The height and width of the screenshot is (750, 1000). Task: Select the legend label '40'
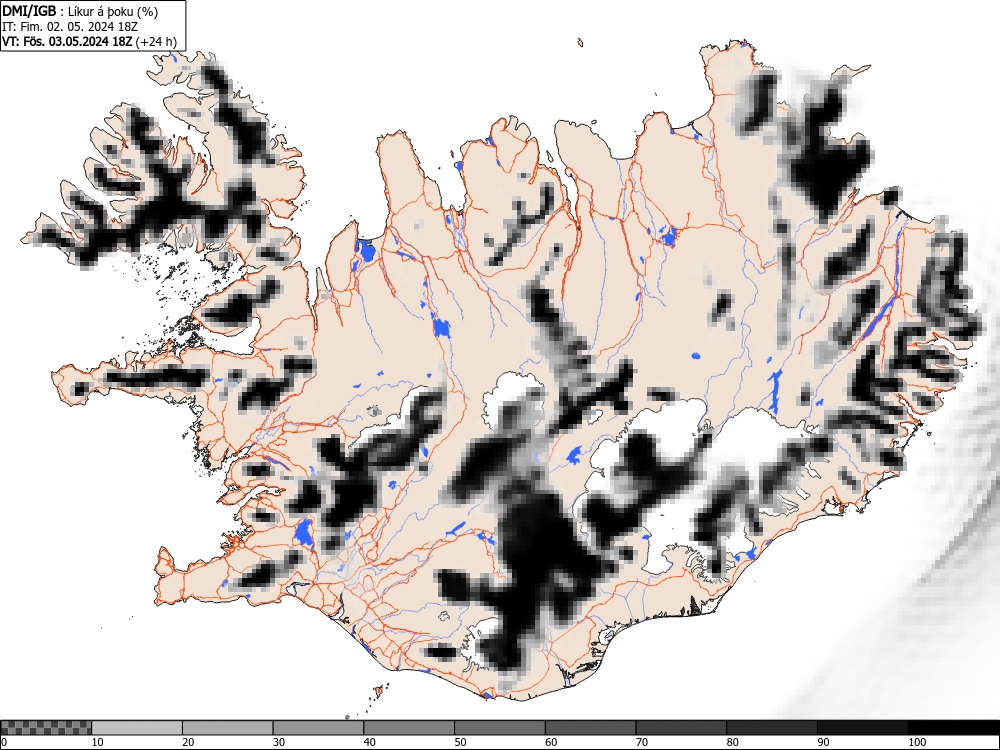click(369, 742)
